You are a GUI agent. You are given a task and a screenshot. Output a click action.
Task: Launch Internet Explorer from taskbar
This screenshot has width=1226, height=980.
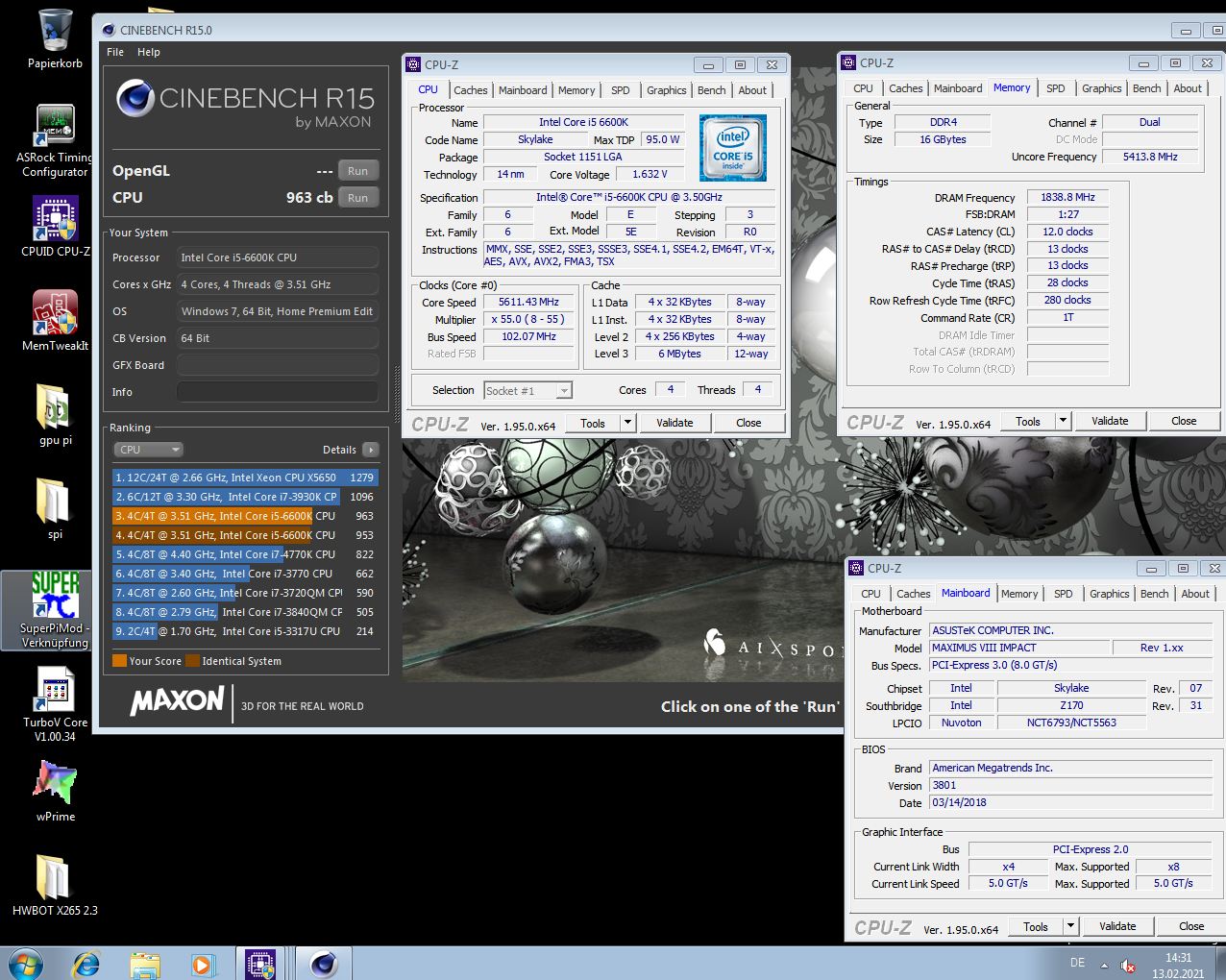(x=86, y=964)
